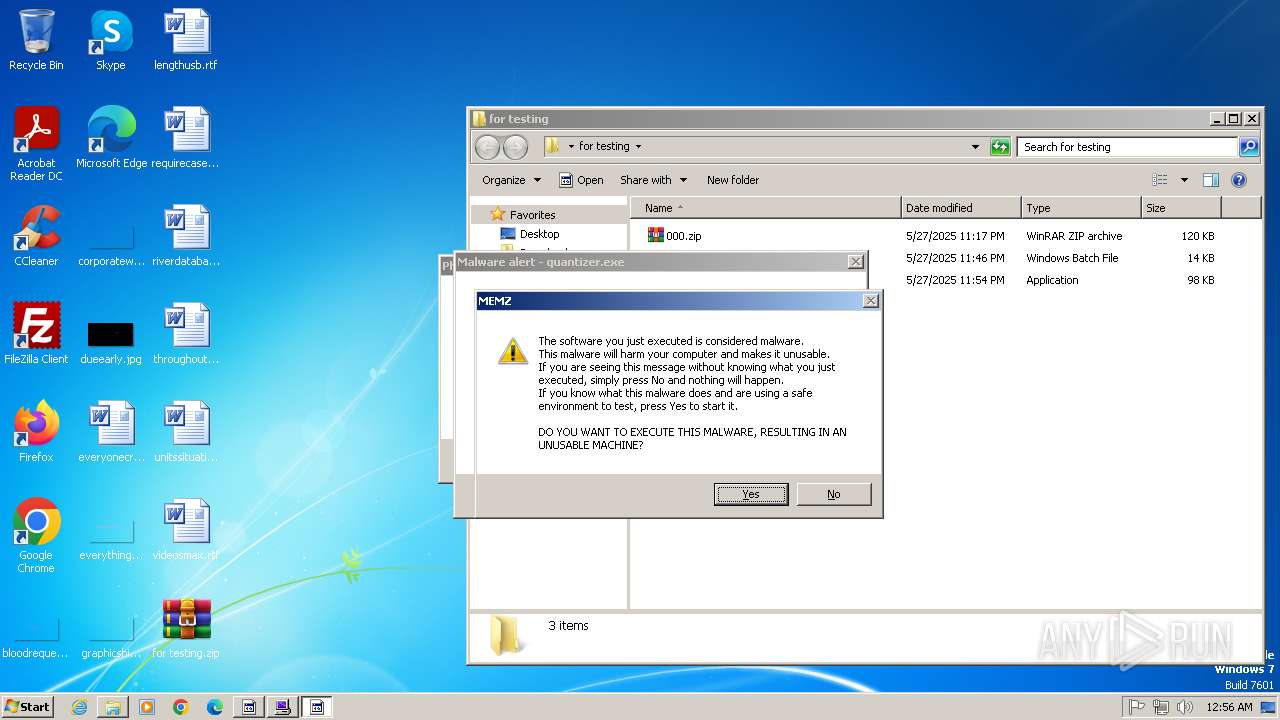Select Acrobat Reader DC shortcut
This screenshot has width=1280, height=720.
tap(36, 145)
